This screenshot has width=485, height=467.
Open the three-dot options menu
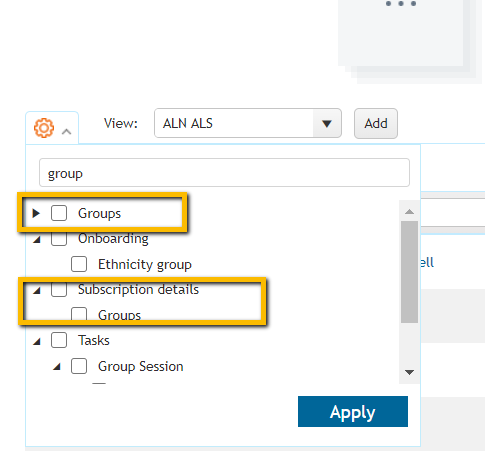tap(401, 4)
